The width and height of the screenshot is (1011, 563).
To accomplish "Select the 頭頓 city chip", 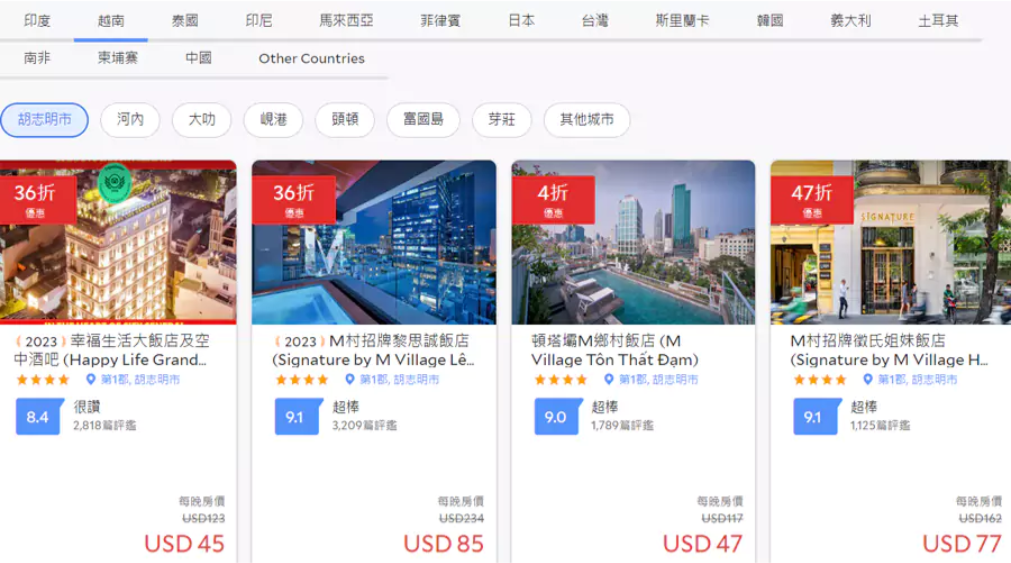I will point(345,120).
